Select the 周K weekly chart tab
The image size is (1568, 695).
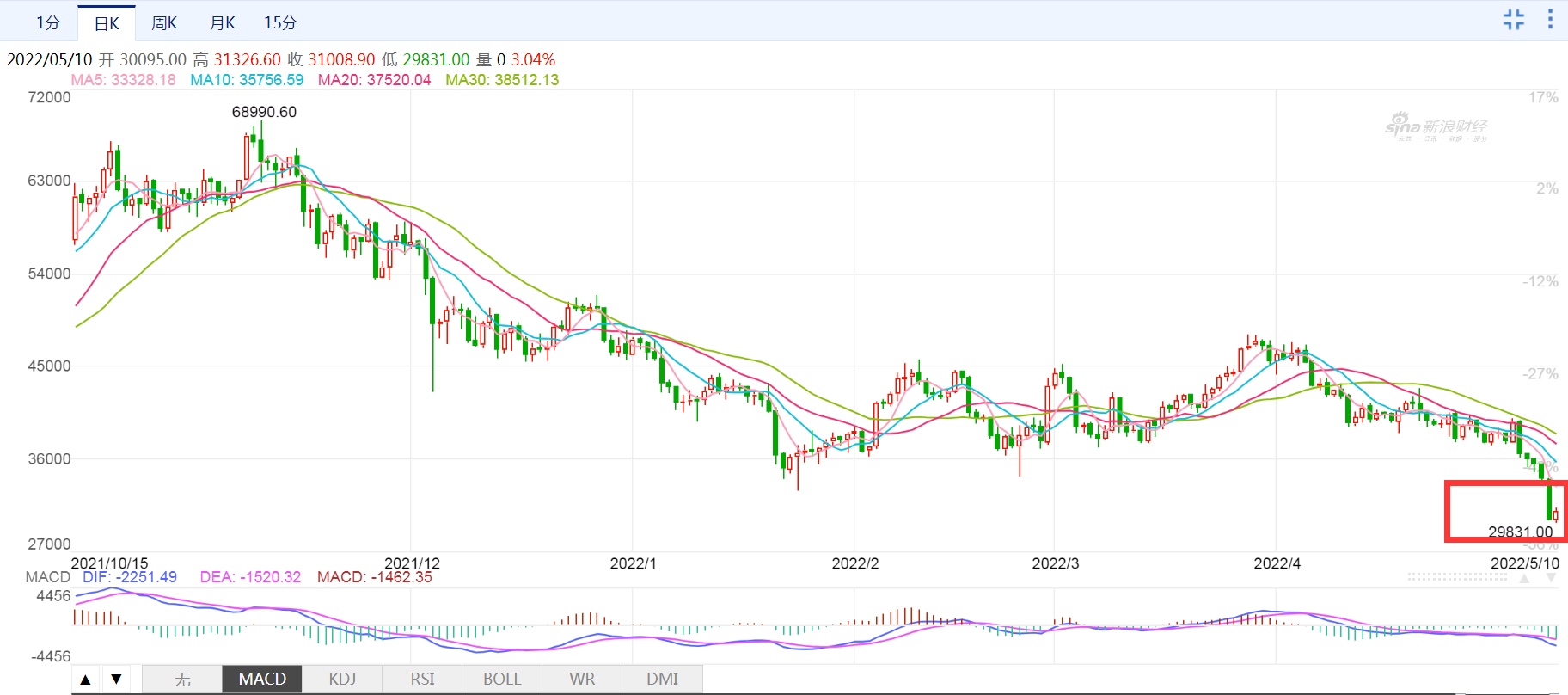[x=163, y=23]
